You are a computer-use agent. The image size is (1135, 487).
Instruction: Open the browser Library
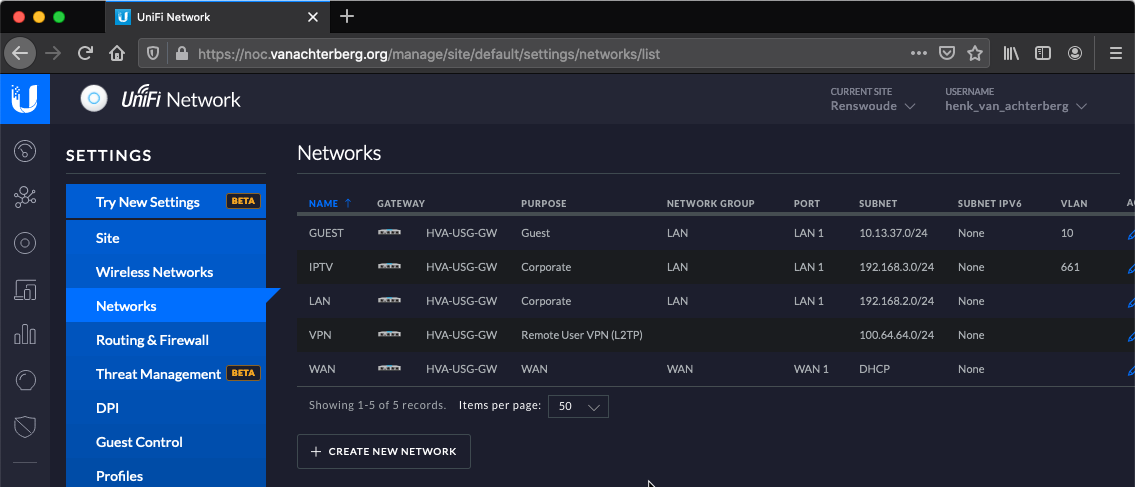tap(1011, 53)
